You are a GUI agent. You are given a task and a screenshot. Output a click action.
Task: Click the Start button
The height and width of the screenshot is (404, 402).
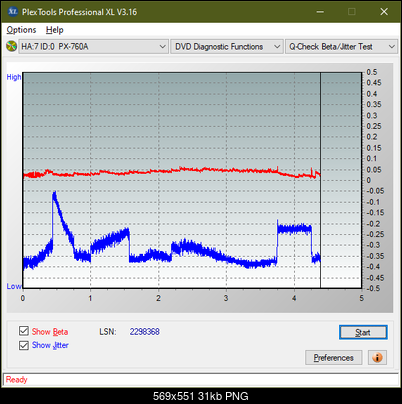363,332
